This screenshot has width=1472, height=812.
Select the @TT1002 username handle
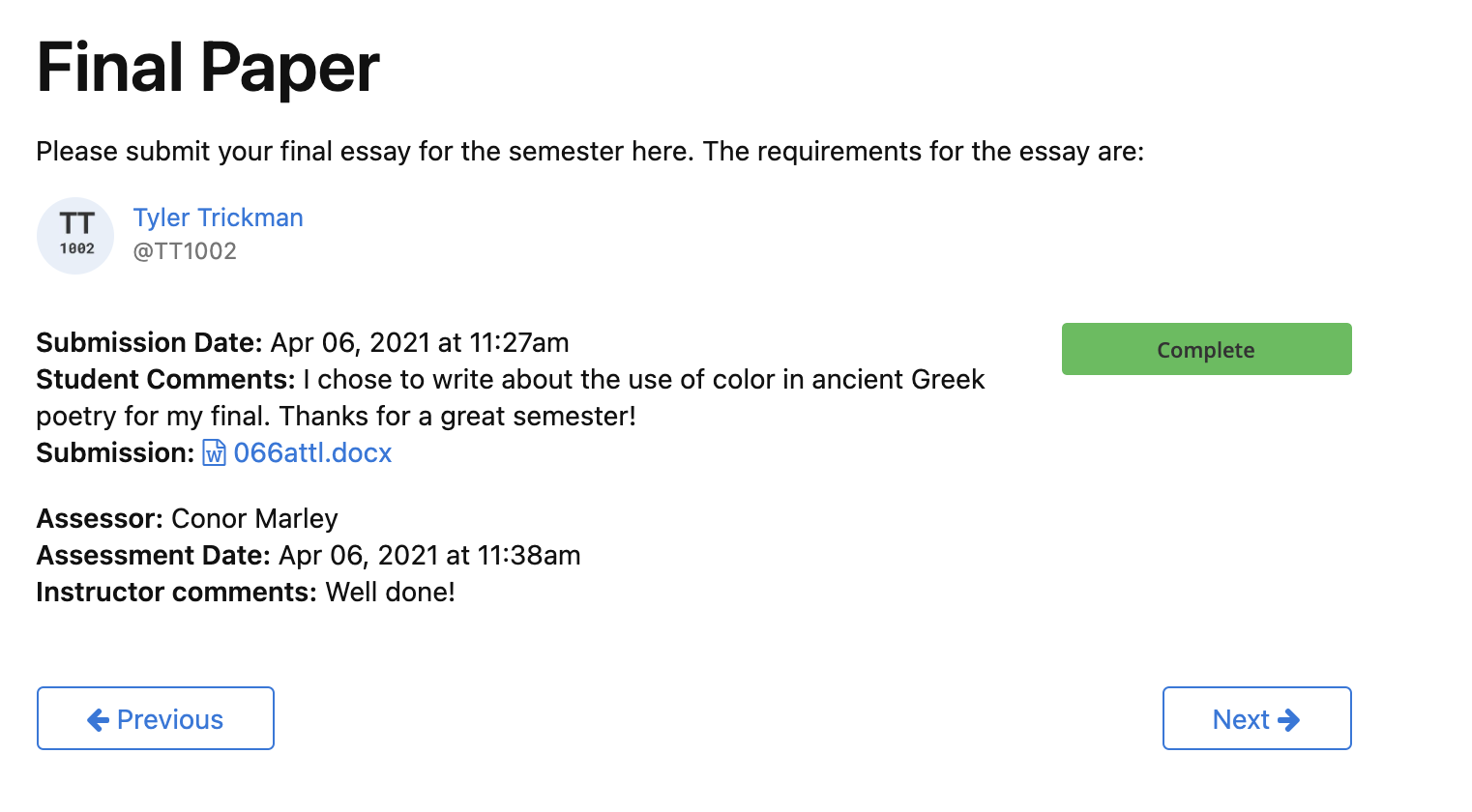click(185, 251)
